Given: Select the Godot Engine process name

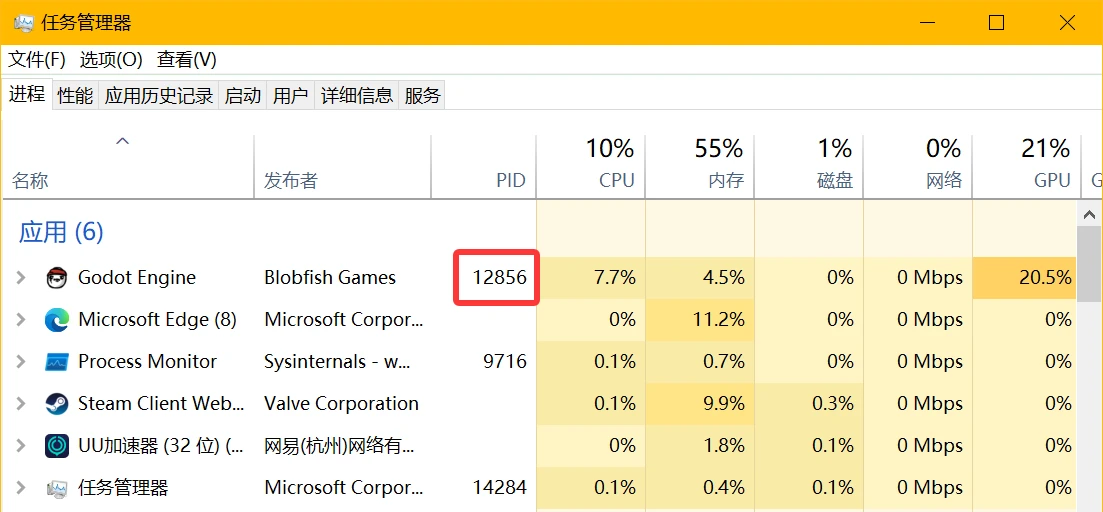Looking at the screenshot, I should click(136, 278).
